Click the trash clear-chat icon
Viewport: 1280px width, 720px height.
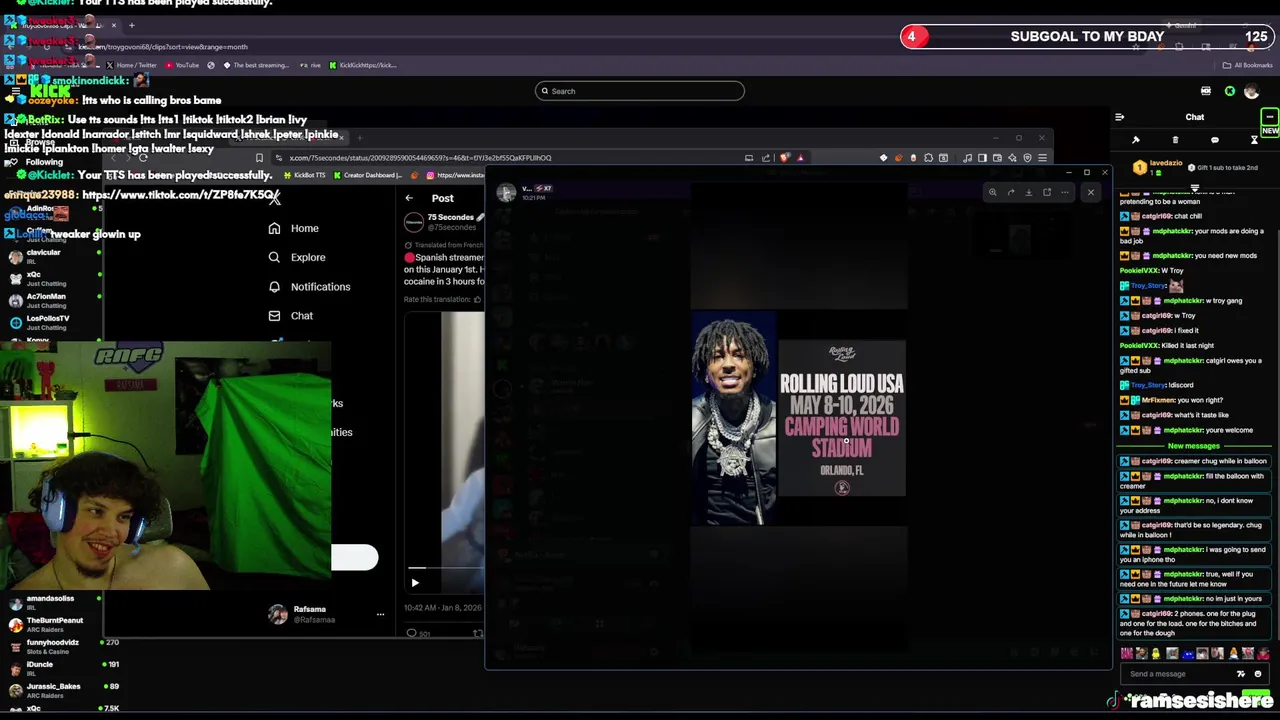tap(1175, 140)
